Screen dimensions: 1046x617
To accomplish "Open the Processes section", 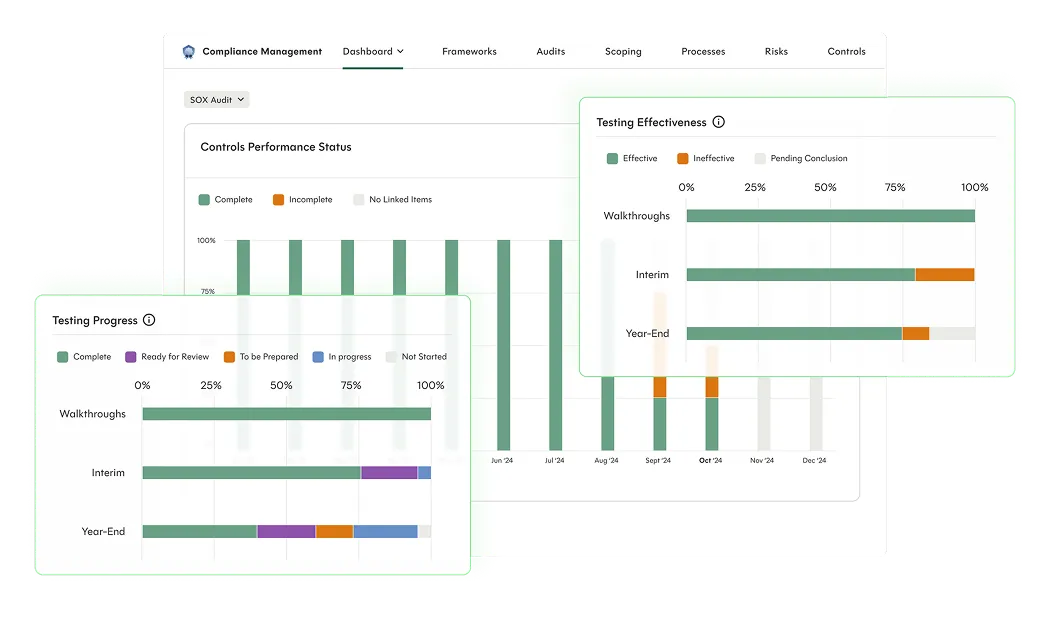I will [x=703, y=51].
